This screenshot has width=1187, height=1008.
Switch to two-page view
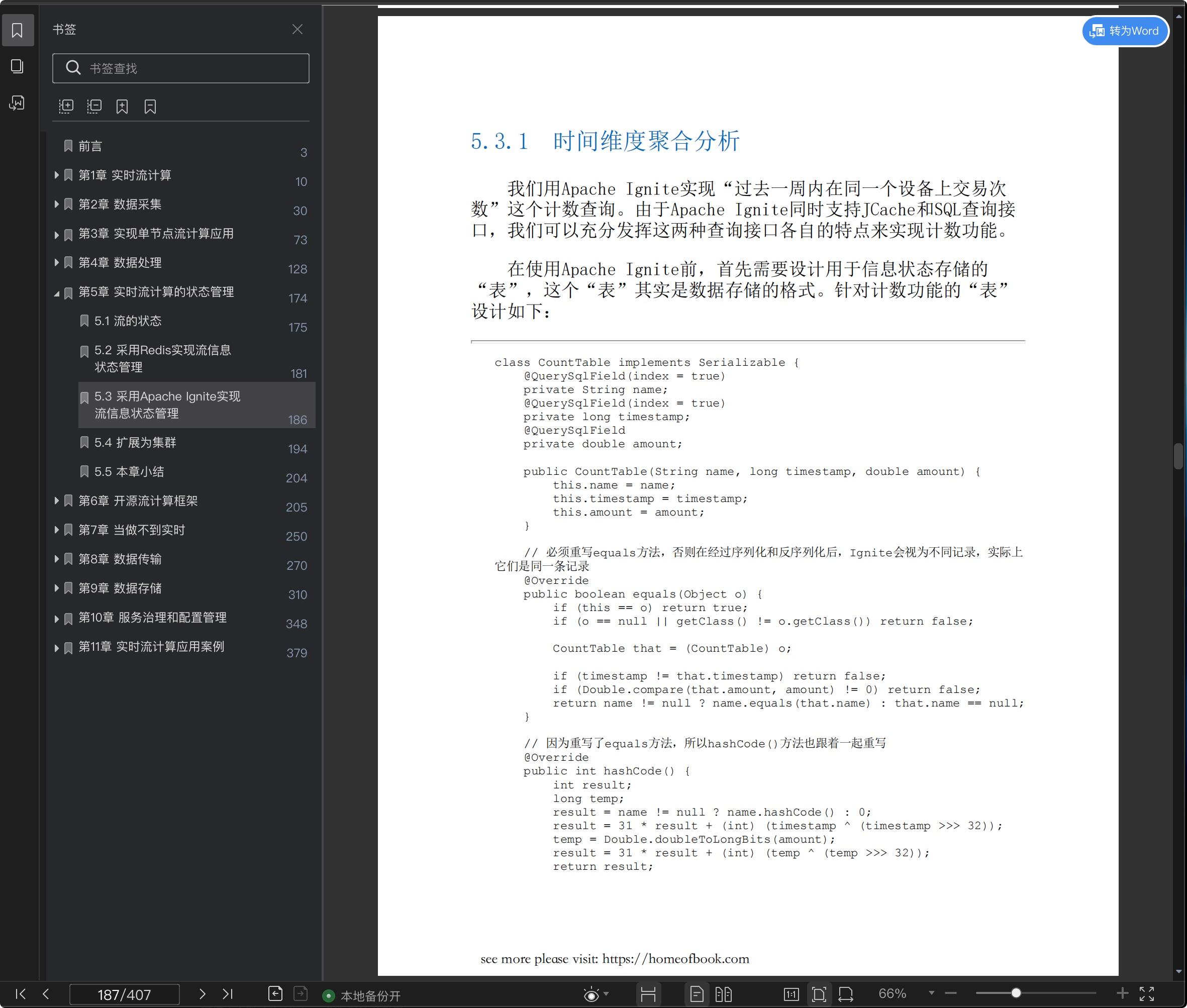point(724,994)
